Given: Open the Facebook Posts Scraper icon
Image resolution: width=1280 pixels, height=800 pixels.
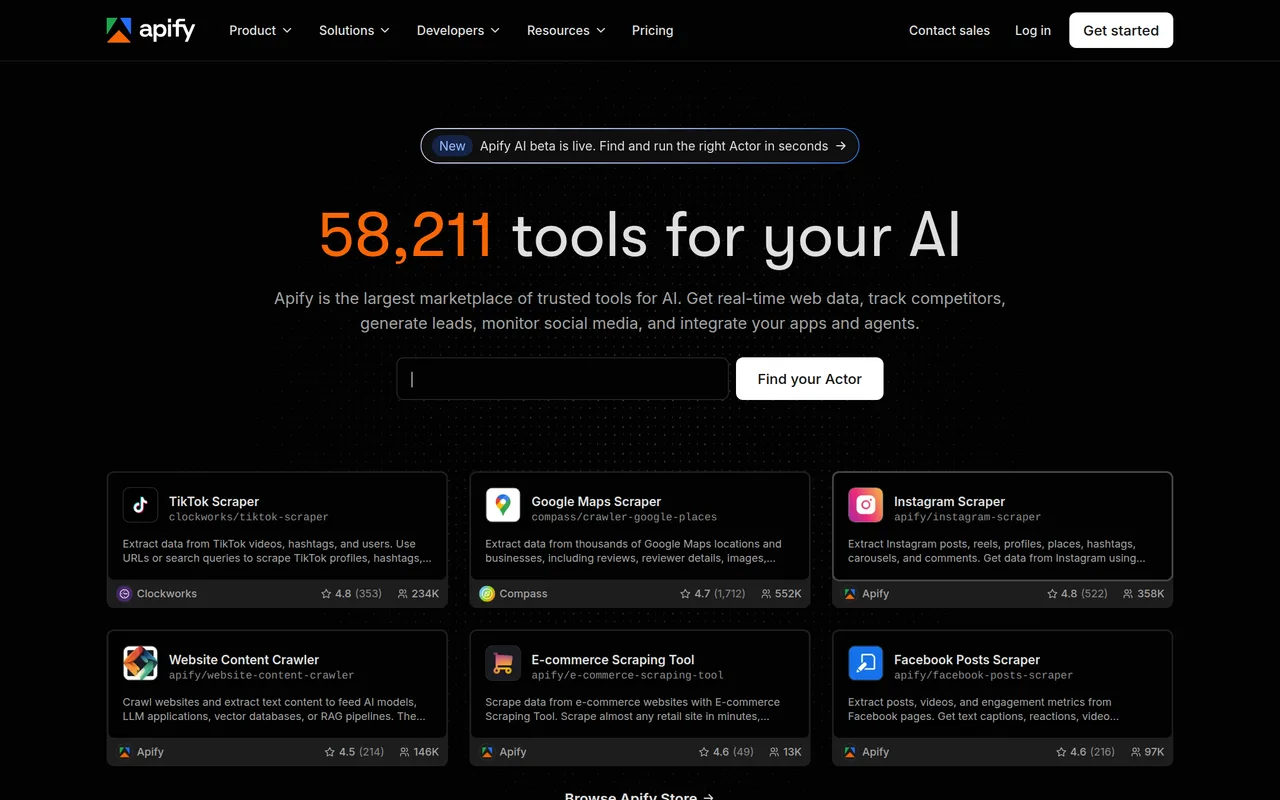Looking at the screenshot, I should point(866,663).
